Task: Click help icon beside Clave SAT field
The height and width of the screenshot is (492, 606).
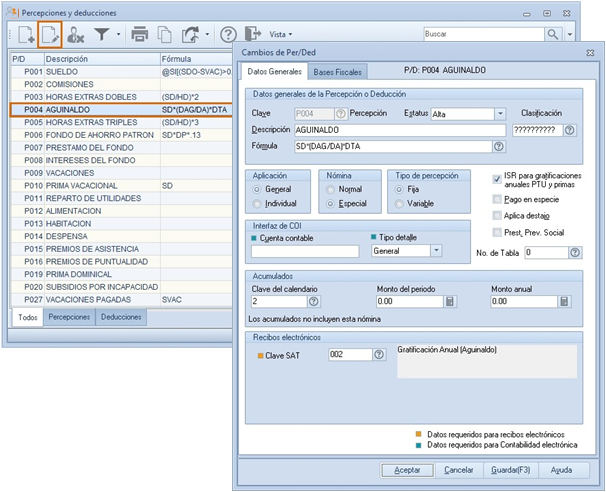Action: pos(379,354)
